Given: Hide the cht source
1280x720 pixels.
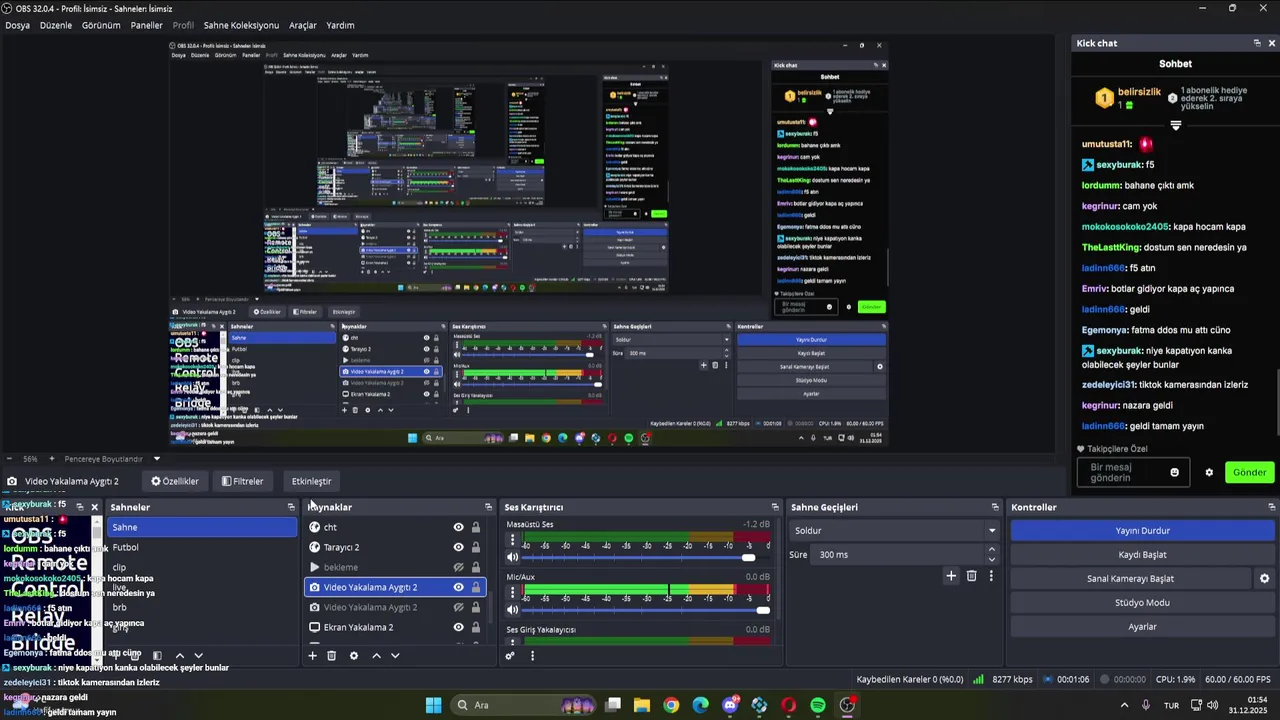Looking at the screenshot, I should coord(458,527).
